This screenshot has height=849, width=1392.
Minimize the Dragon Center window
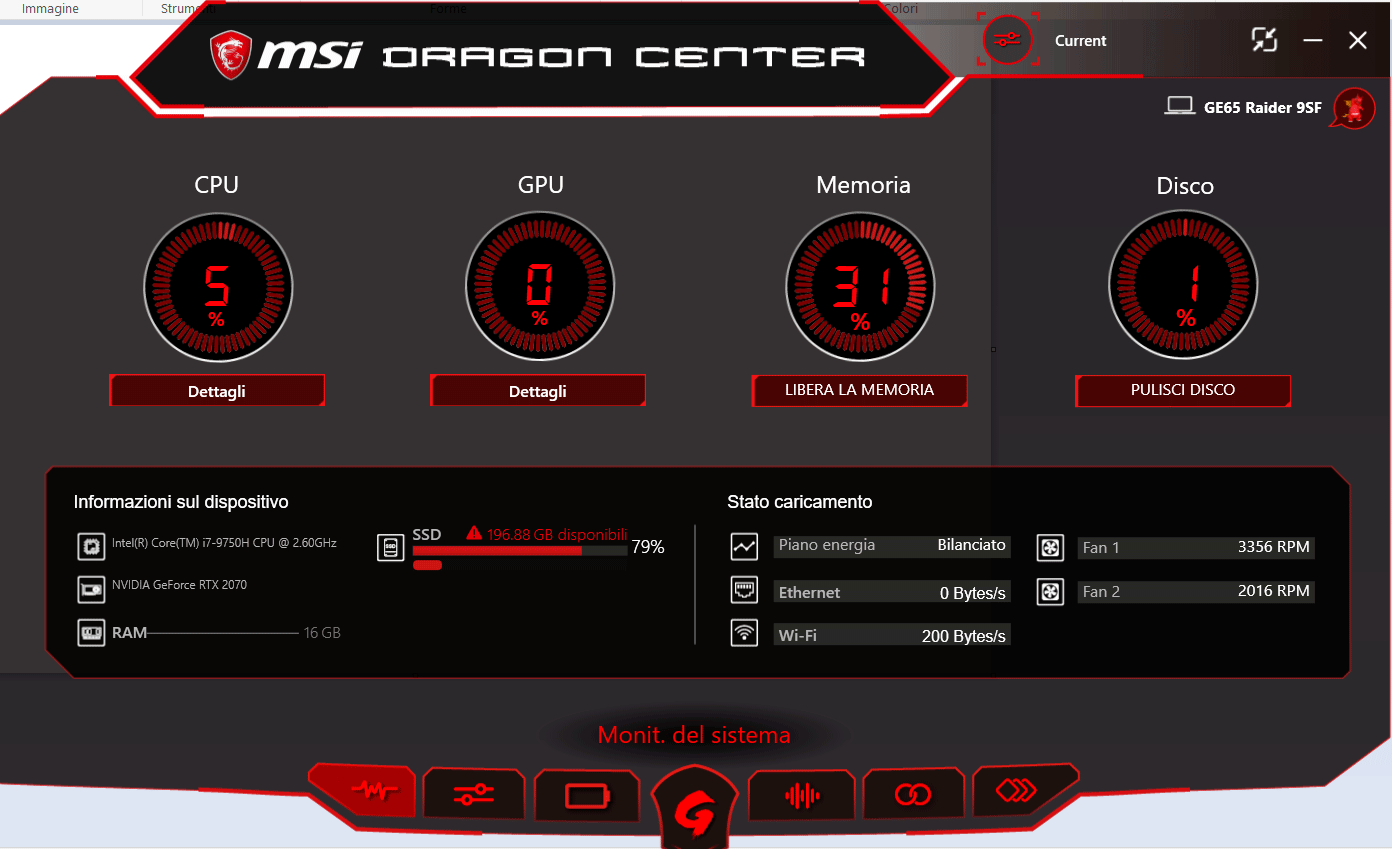1313,40
